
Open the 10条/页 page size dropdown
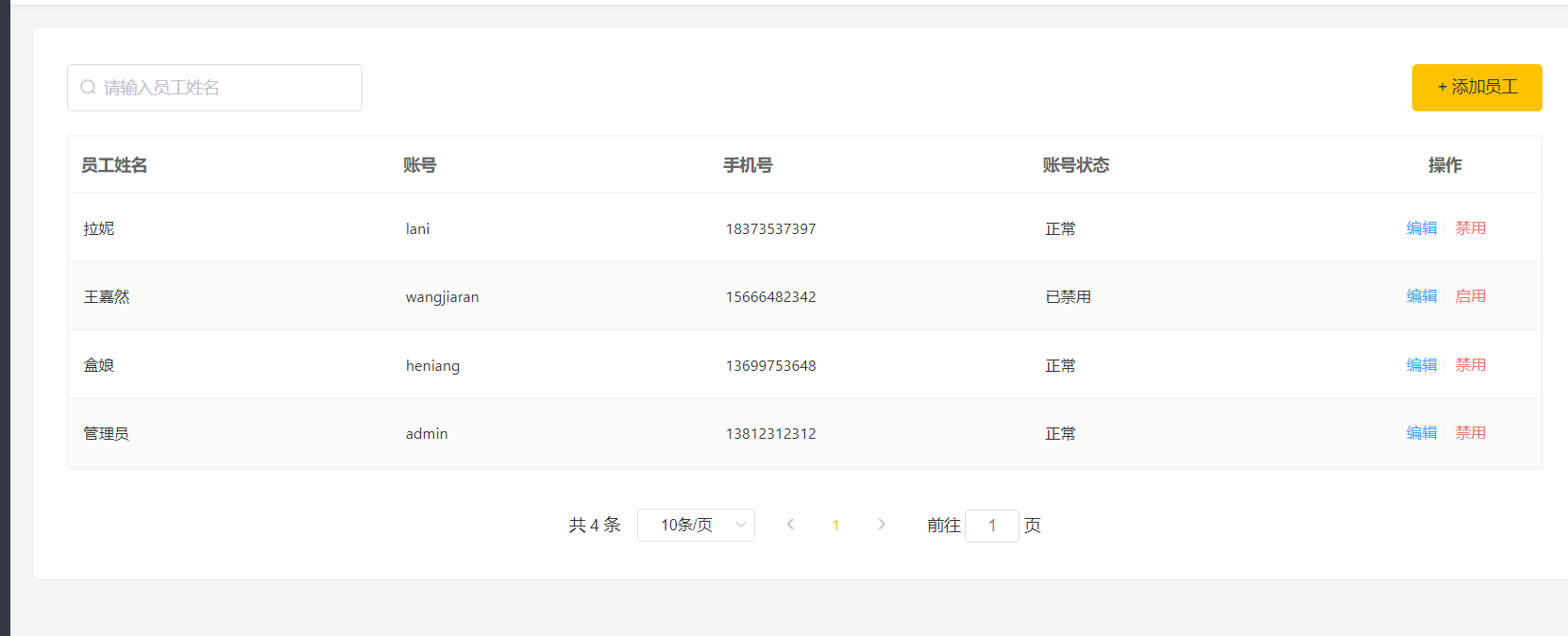point(696,525)
